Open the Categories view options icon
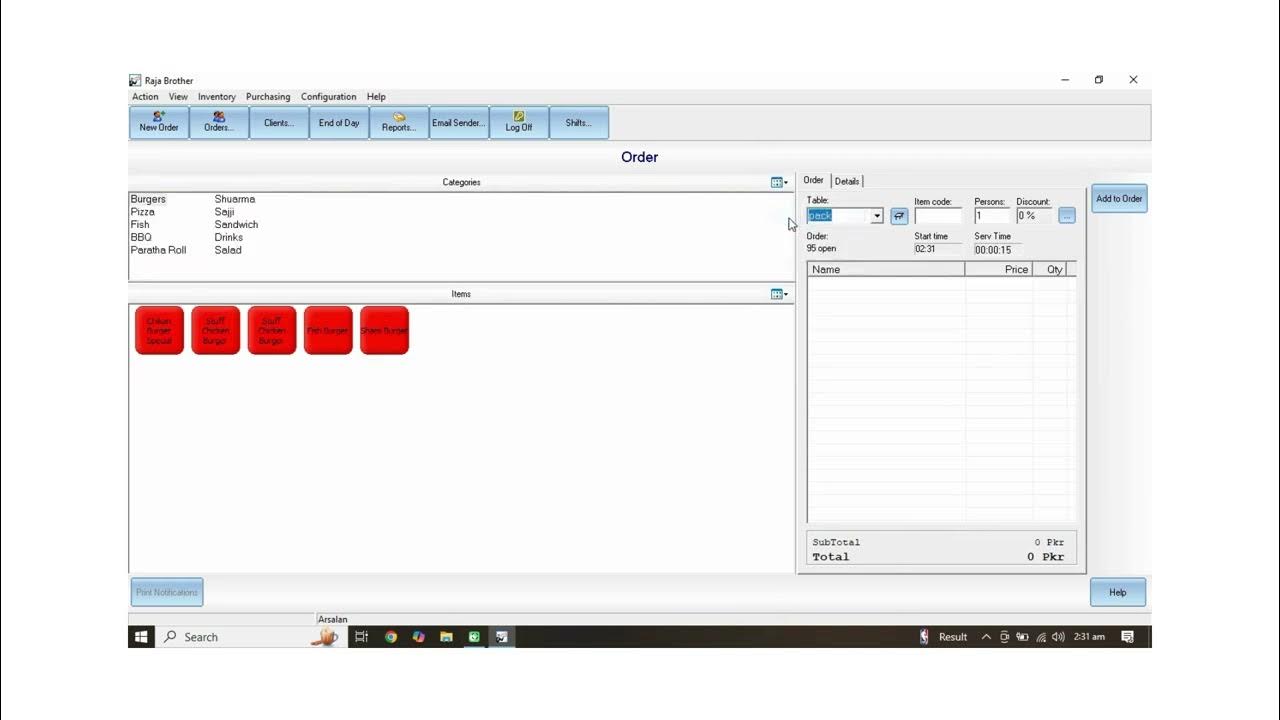Image resolution: width=1280 pixels, height=720 pixels. pyautogui.click(x=779, y=183)
